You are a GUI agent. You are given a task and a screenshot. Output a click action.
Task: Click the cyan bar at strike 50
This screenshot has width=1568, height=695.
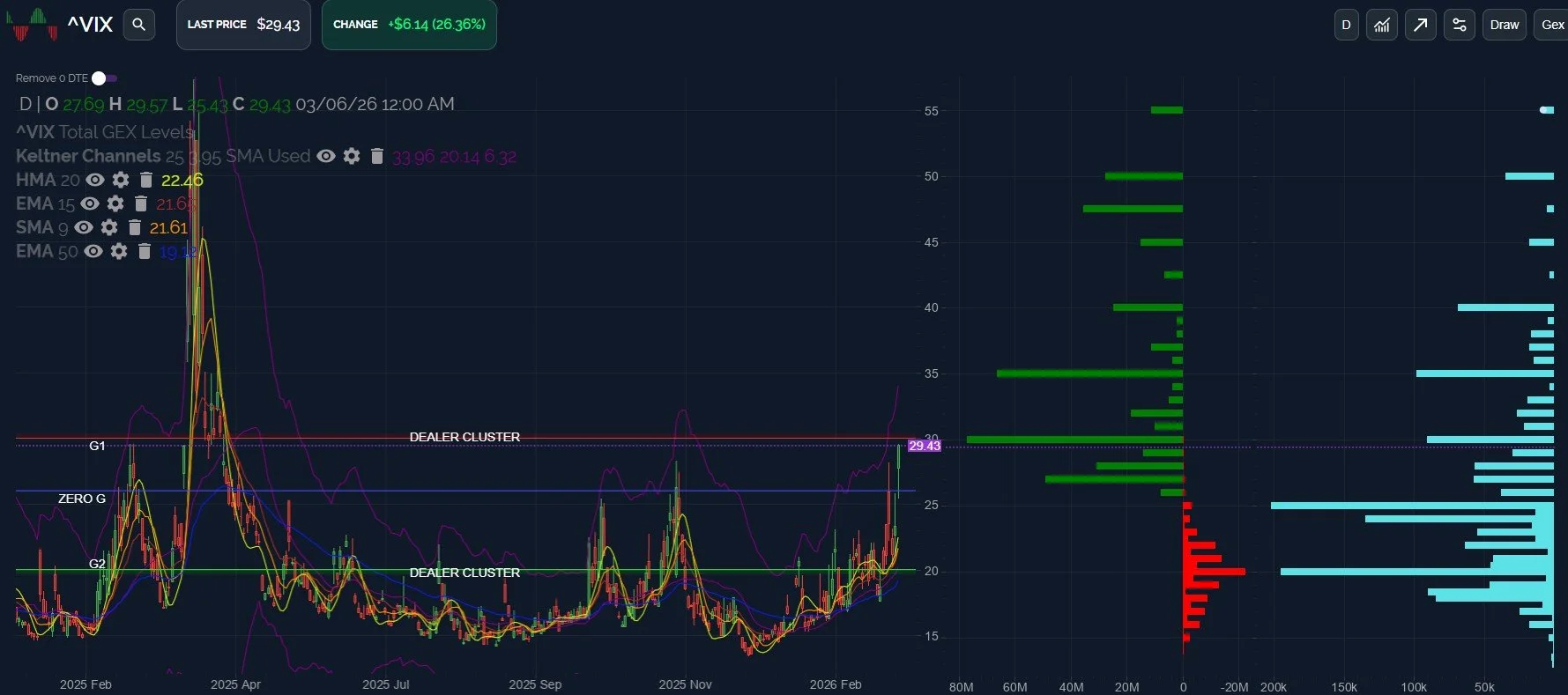pos(1529,176)
